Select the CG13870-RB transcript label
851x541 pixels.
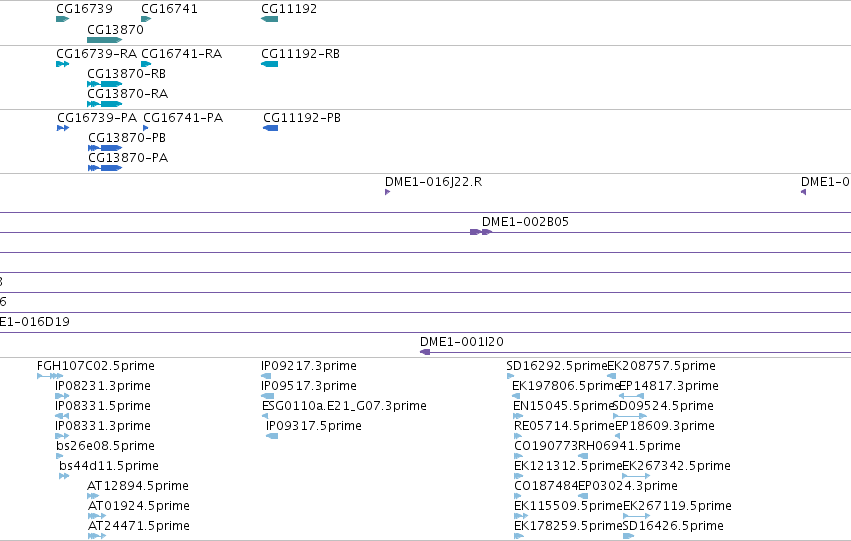(x=126, y=74)
